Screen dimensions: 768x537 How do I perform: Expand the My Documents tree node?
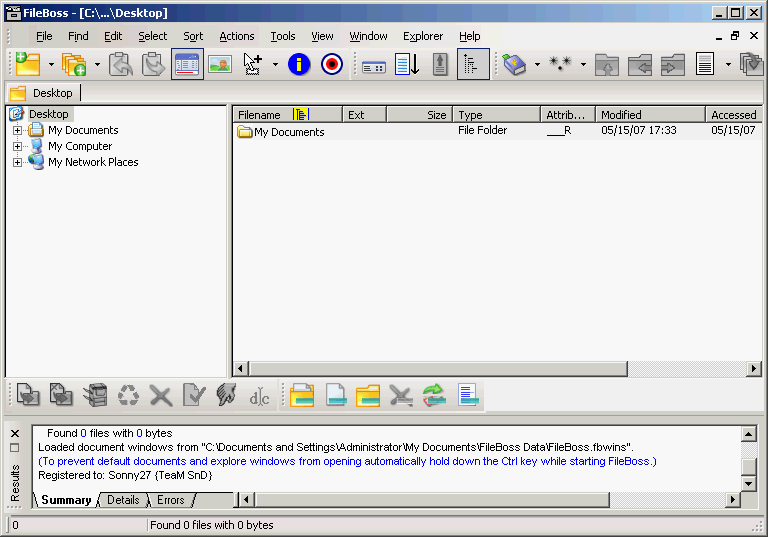[x=17, y=130]
